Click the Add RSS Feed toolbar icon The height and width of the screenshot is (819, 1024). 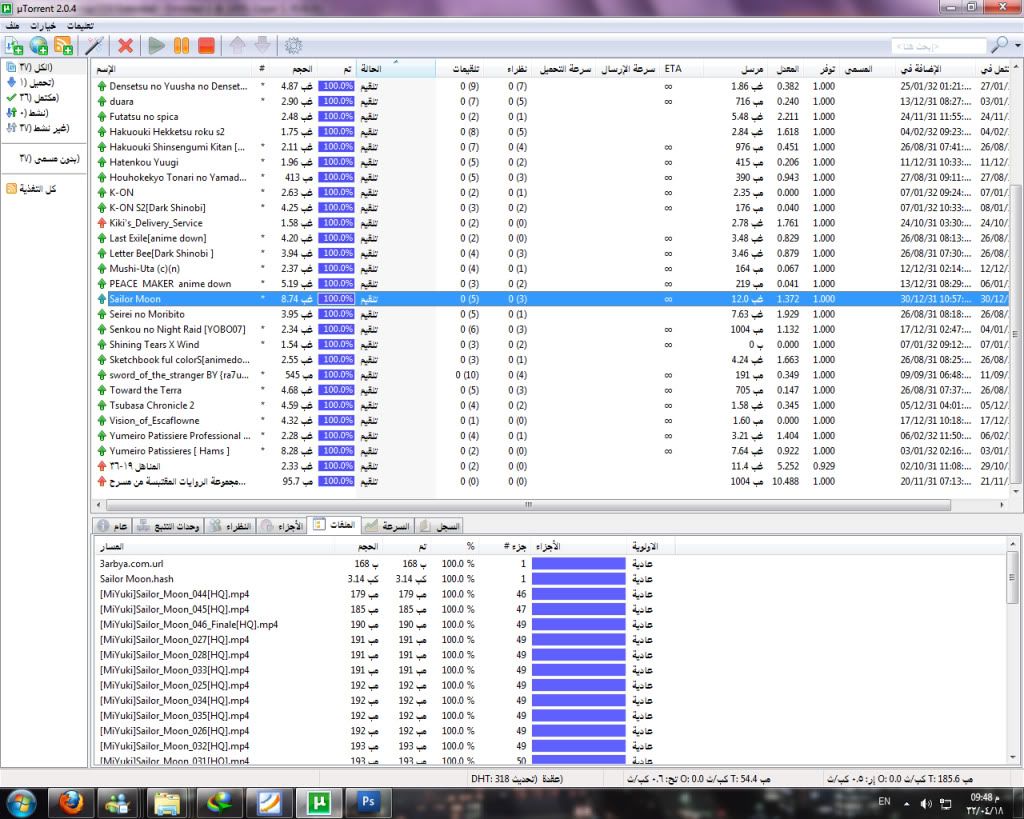(63, 45)
